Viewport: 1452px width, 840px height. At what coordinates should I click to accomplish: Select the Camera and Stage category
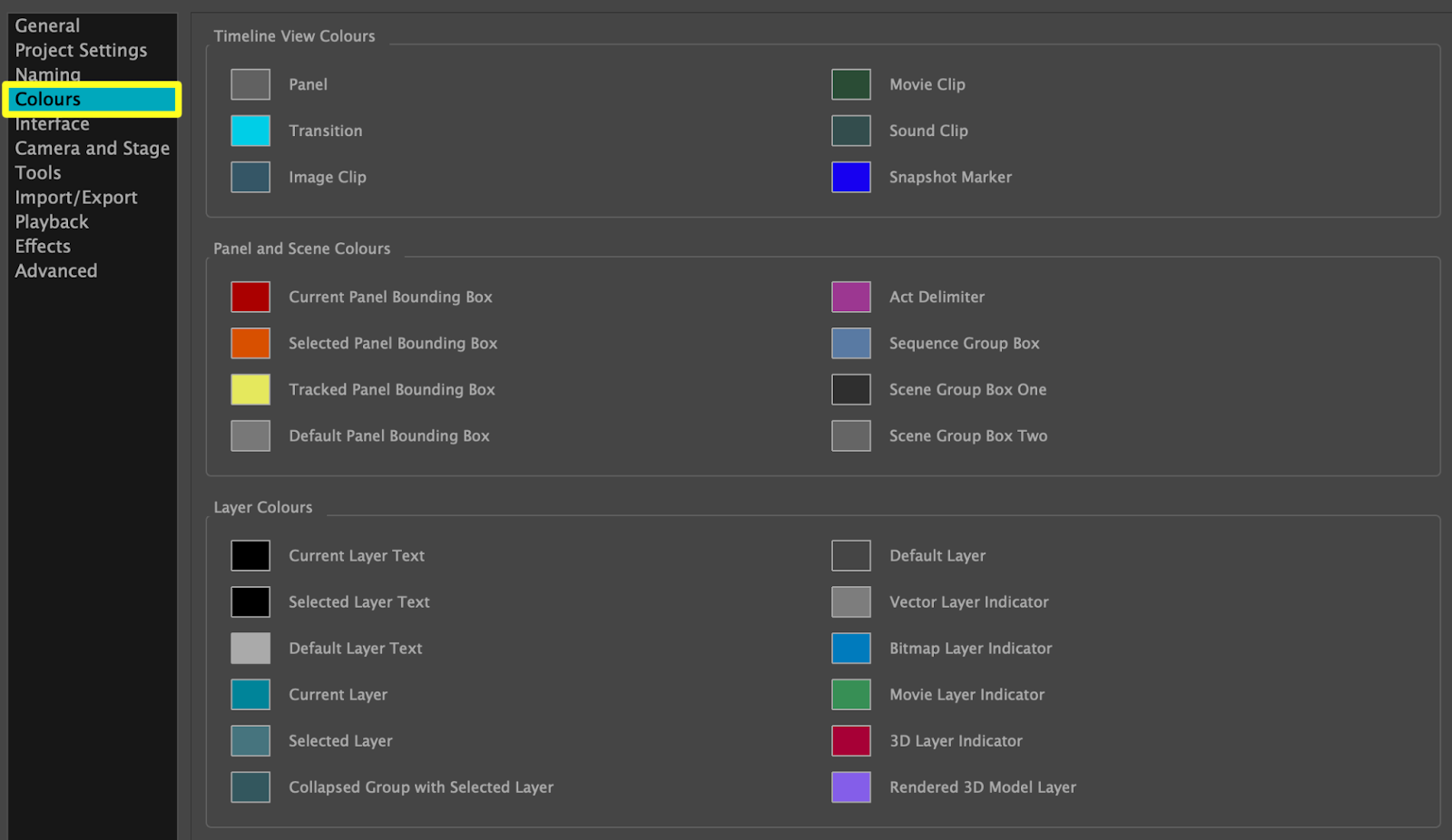[x=92, y=148]
